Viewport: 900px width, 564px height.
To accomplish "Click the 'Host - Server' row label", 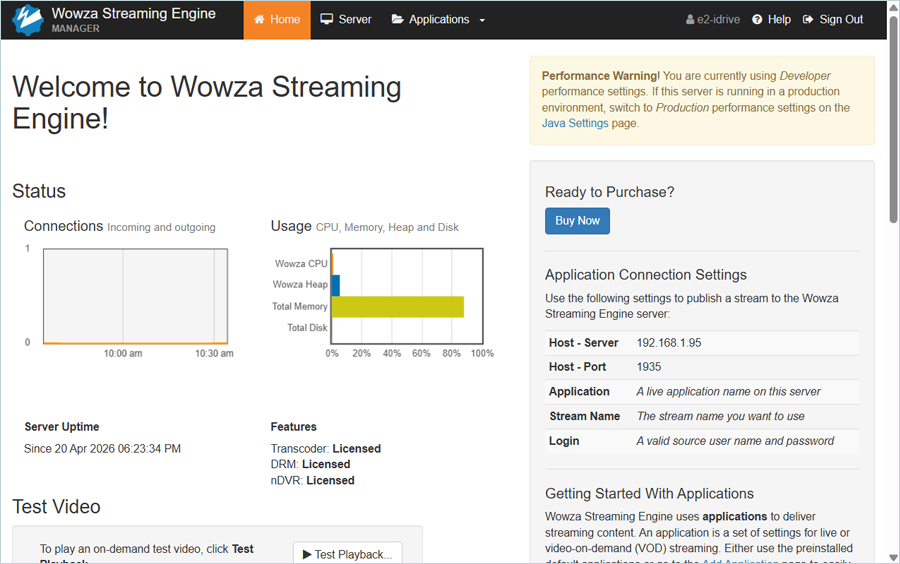I will point(583,343).
